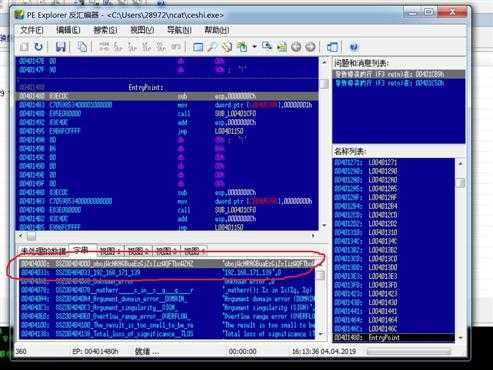This screenshot has width=493, height=370.
Task: Switch to the 视图 1 tab
Action: [x=110, y=251]
